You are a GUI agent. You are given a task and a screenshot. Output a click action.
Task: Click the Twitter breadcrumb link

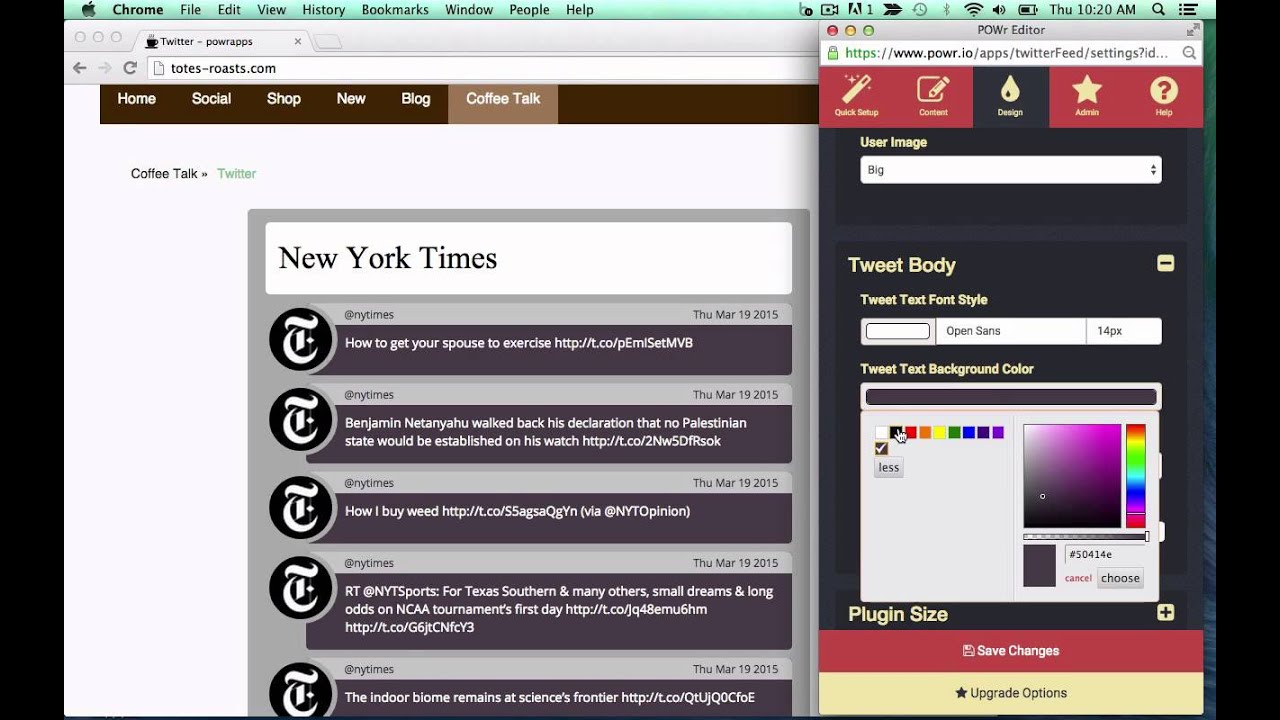[x=237, y=173]
